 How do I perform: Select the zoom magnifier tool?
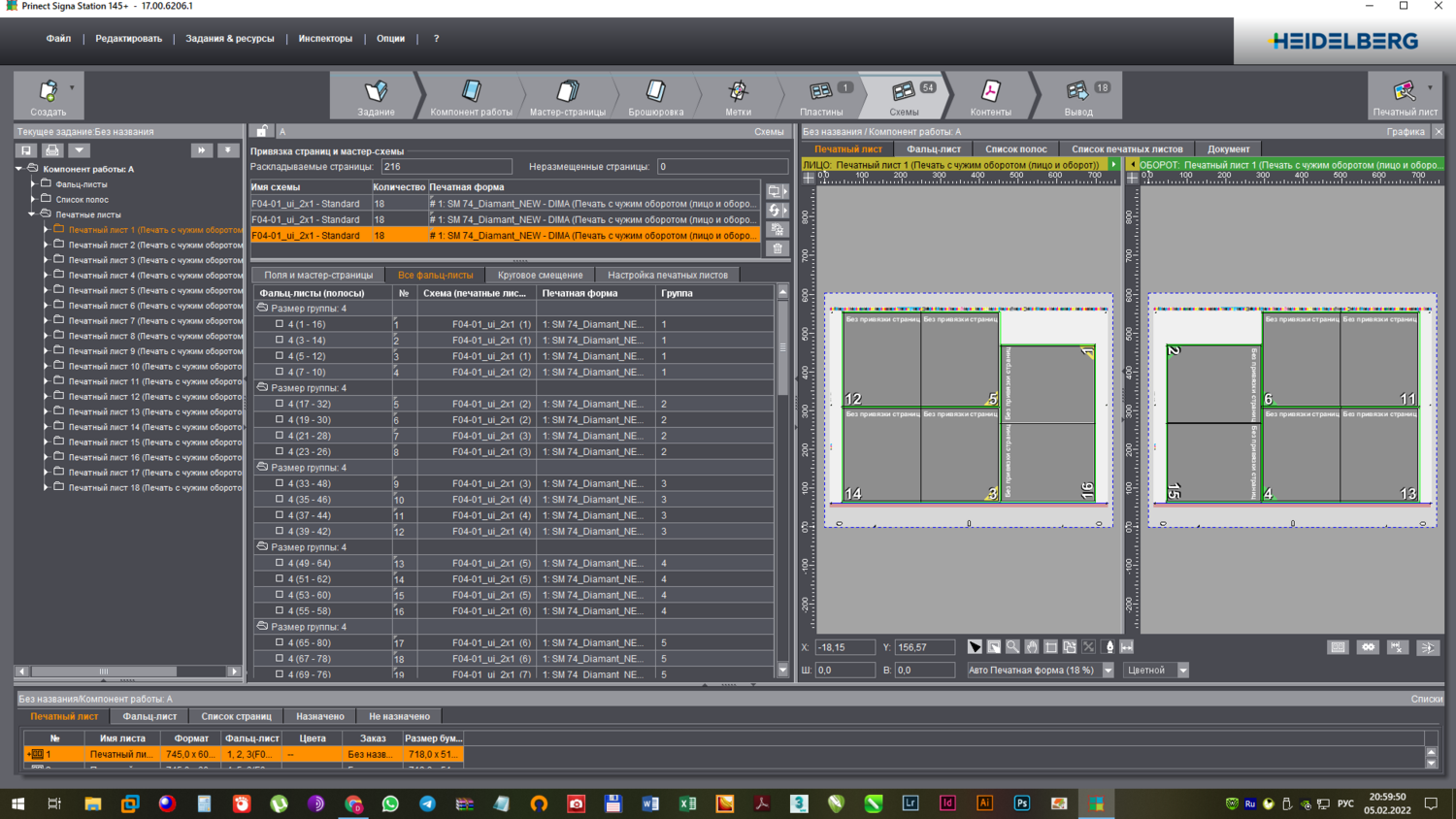[x=1012, y=647]
